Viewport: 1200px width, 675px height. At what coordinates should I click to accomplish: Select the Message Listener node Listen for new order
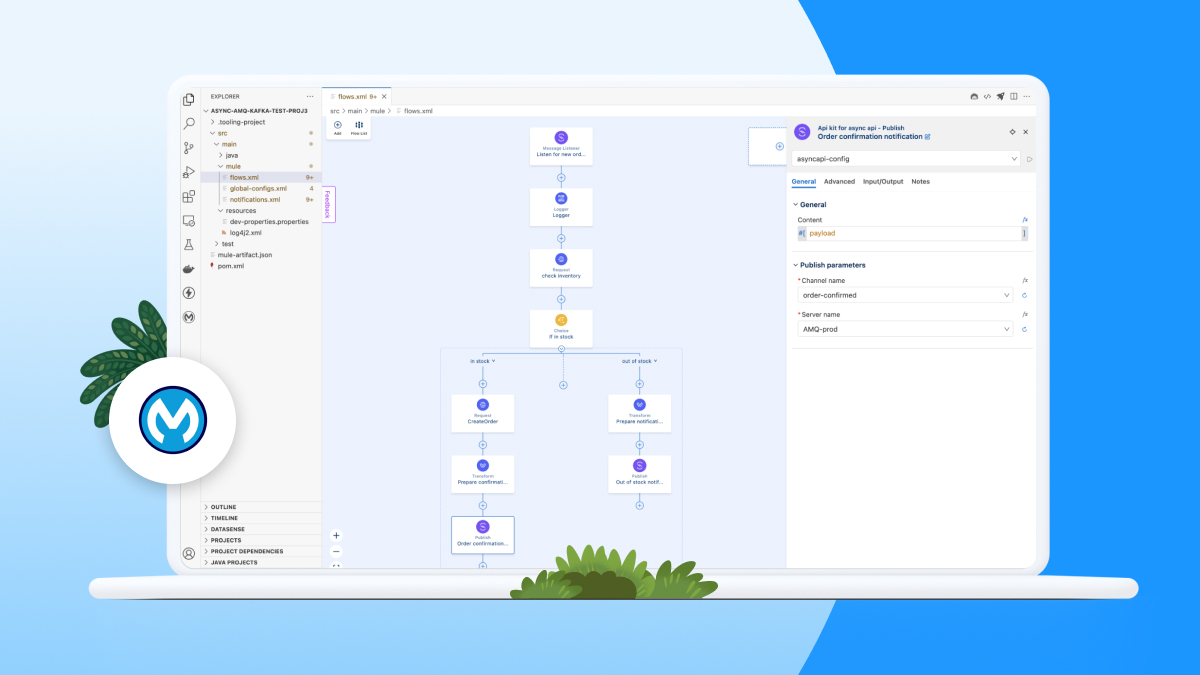(x=561, y=146)
